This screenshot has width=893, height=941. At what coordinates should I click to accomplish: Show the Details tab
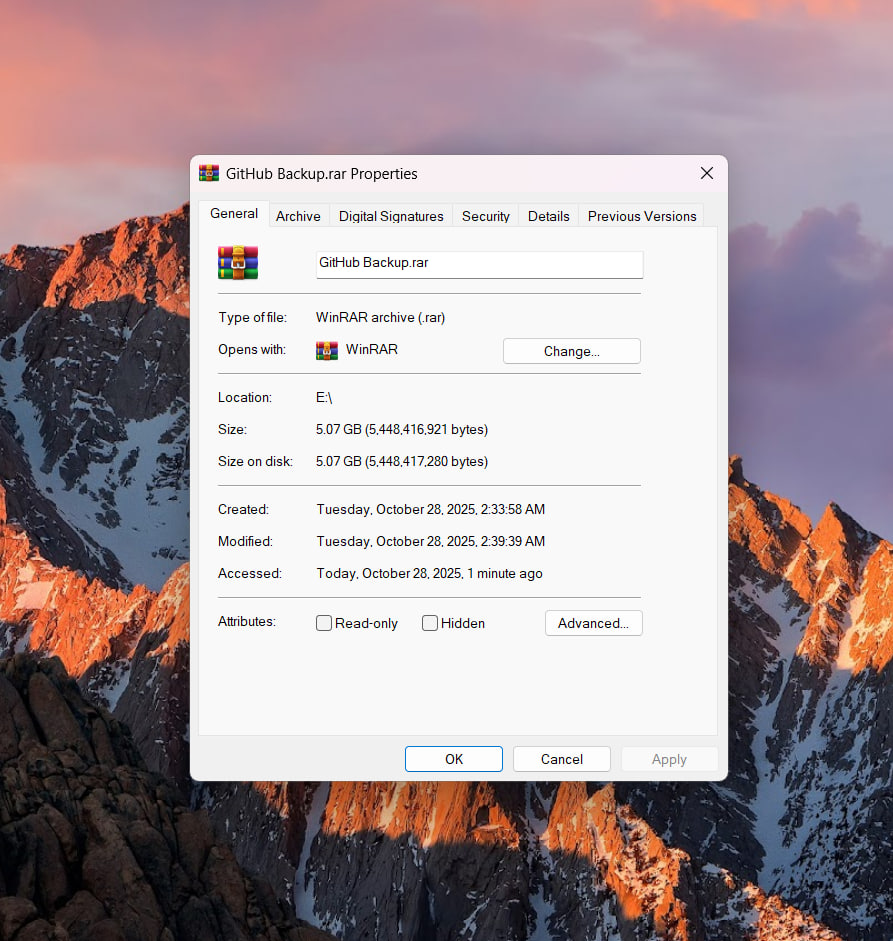click(x=548, y=216)
